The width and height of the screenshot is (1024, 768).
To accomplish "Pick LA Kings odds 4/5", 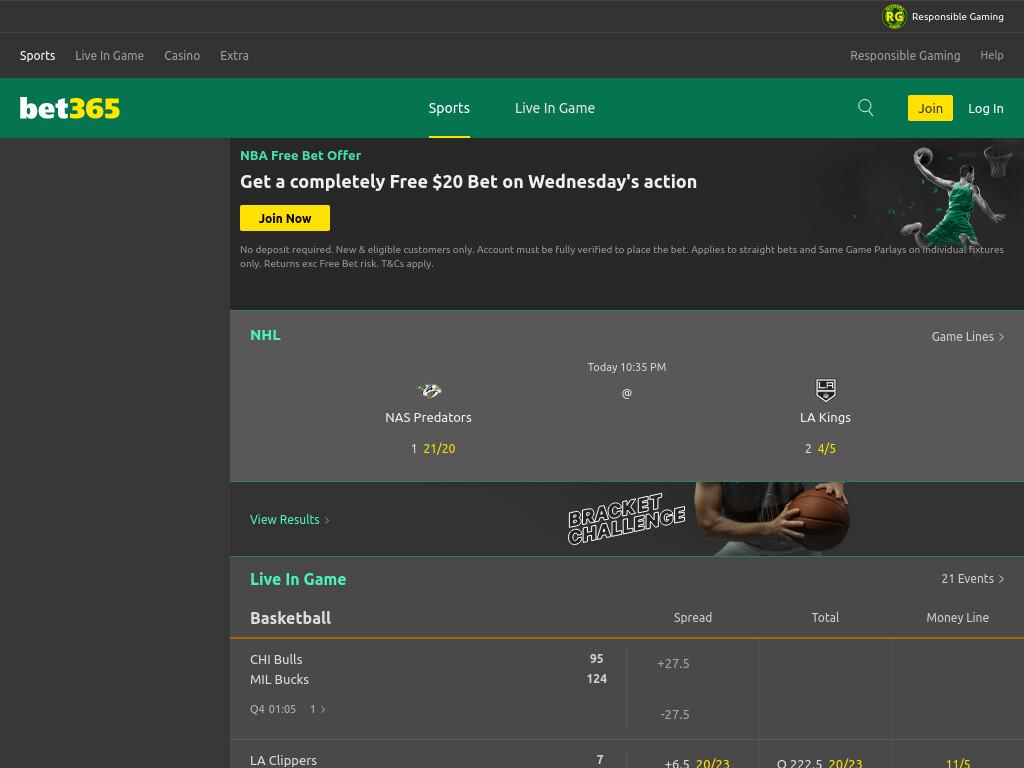I will (827, 449).
